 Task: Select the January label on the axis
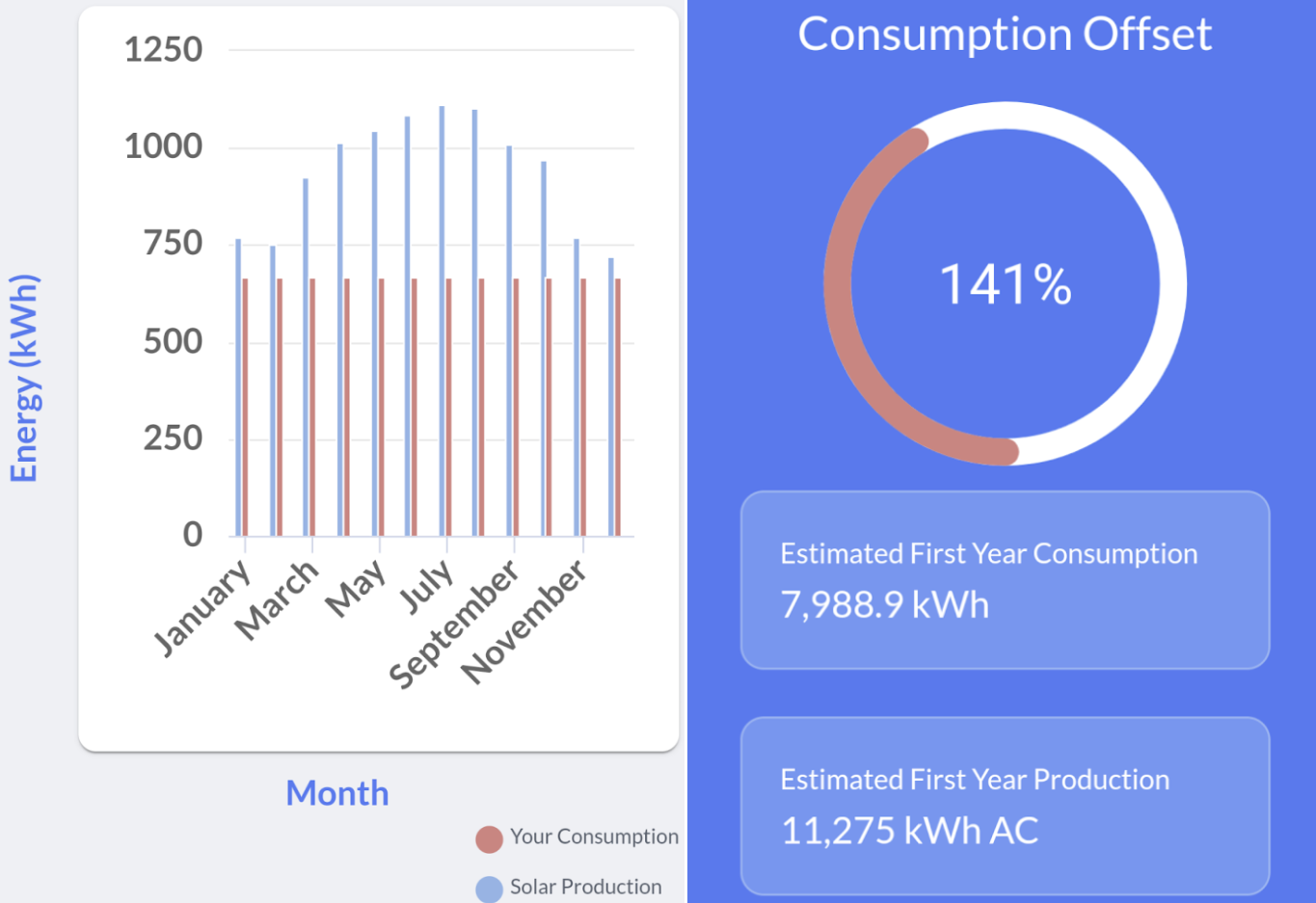(203, 607)
